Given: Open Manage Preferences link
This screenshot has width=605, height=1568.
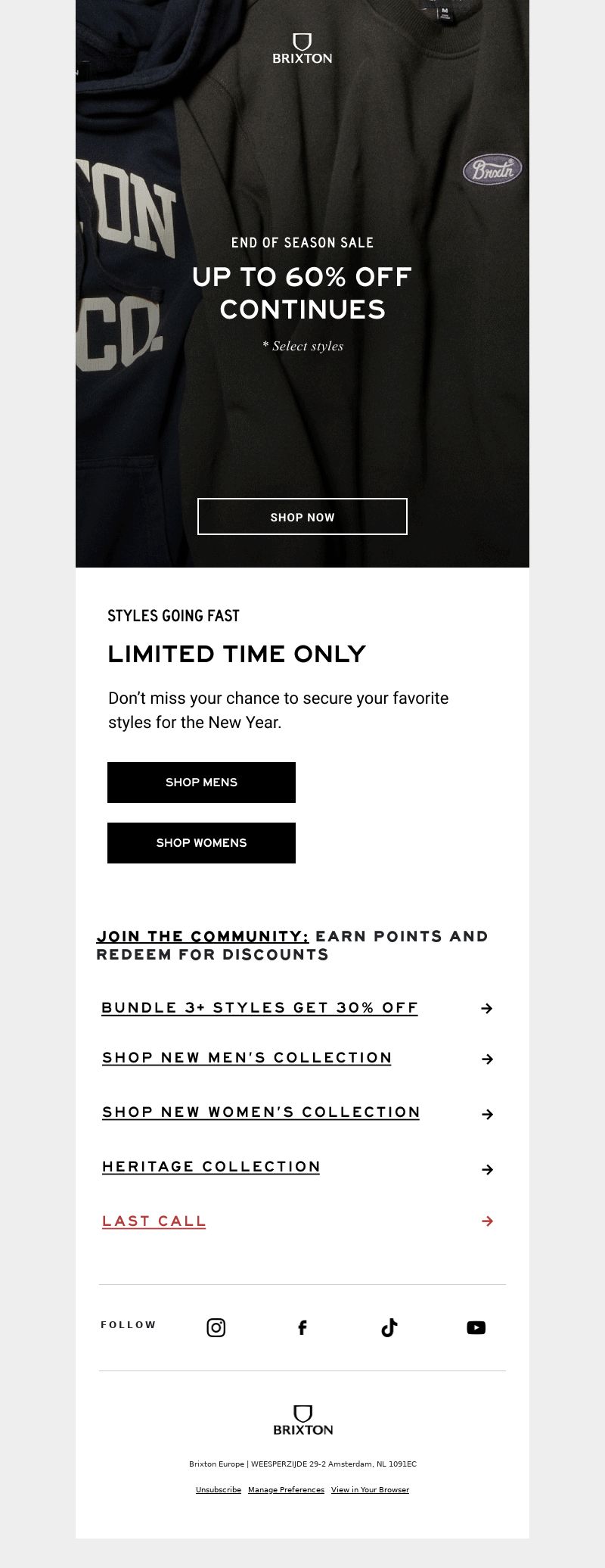Looking at the screenshot, I should pos(286,1489).
